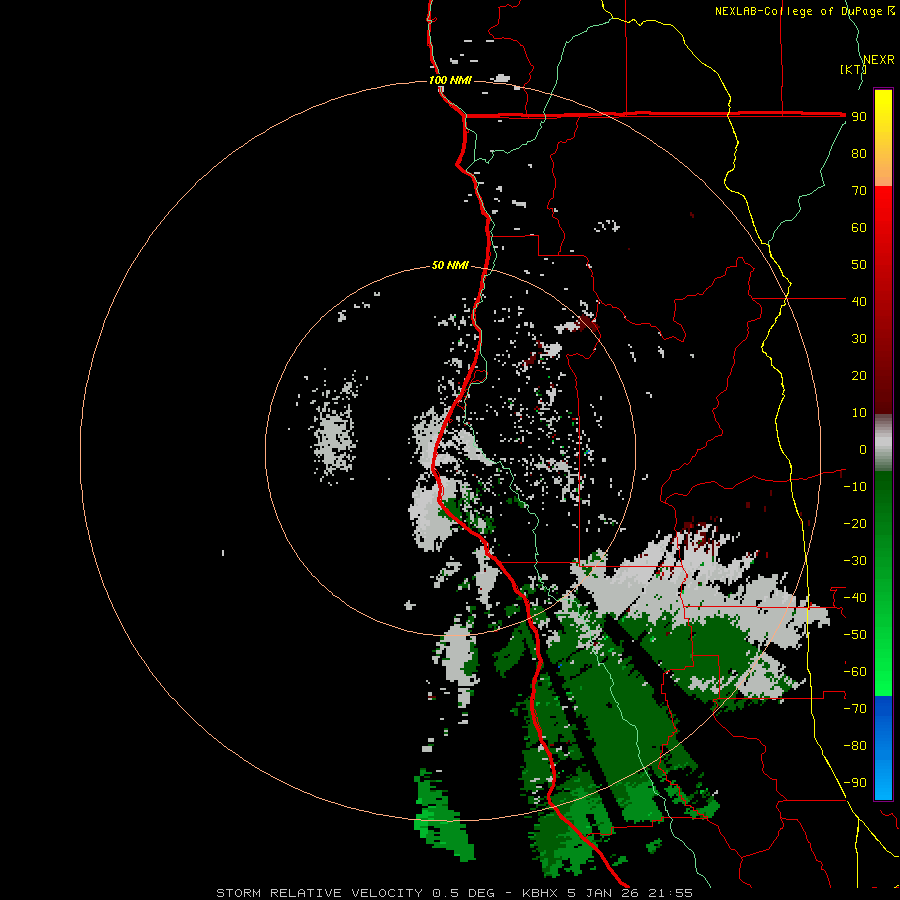Screen dimensions: 900x900
Task: Click the 90 value on the velocity scale
Action: [859, 117]
